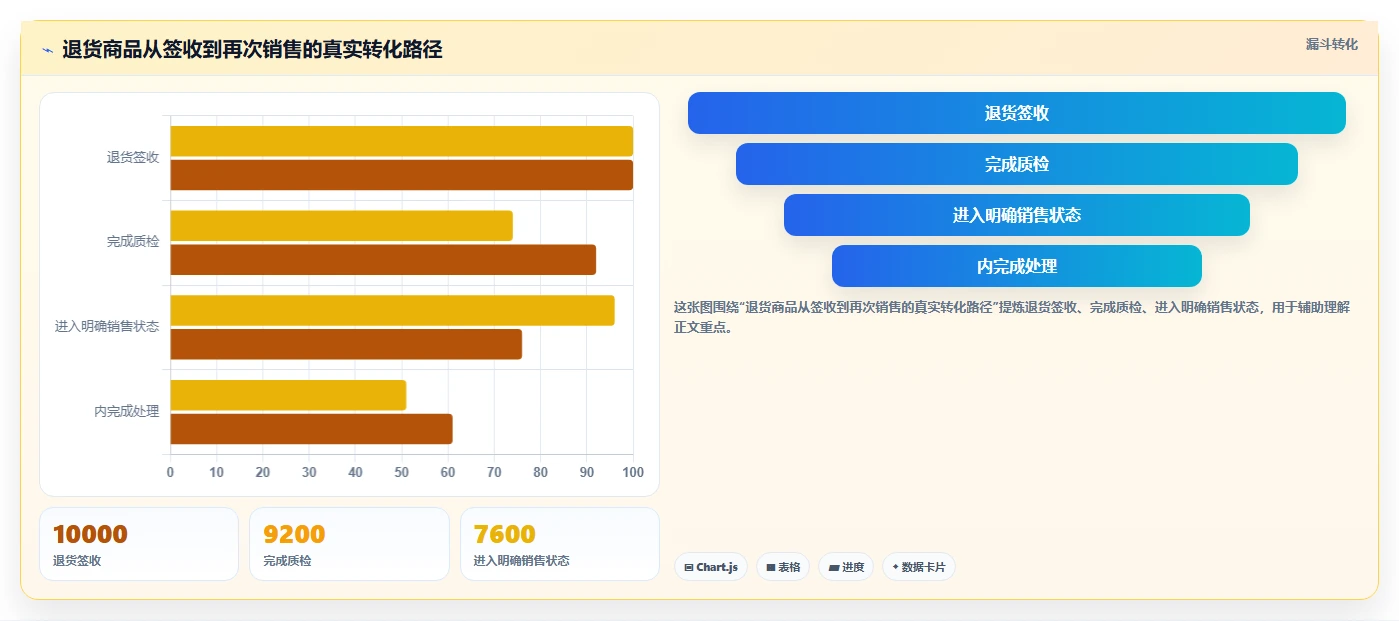
Task: Click the brown bar for 完成质检
Action: [383, 260]
